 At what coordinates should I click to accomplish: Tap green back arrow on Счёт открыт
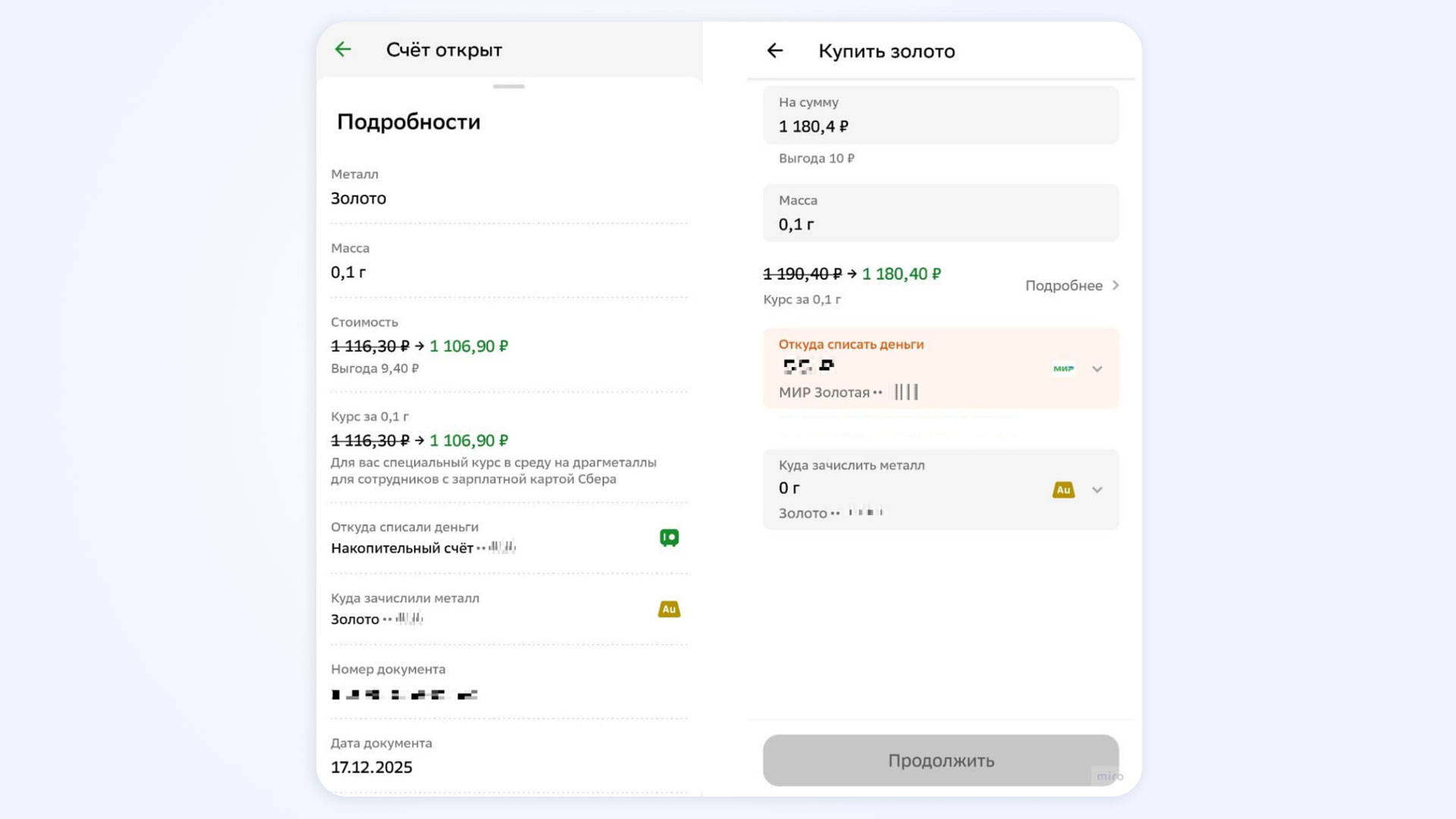point(343,50)
